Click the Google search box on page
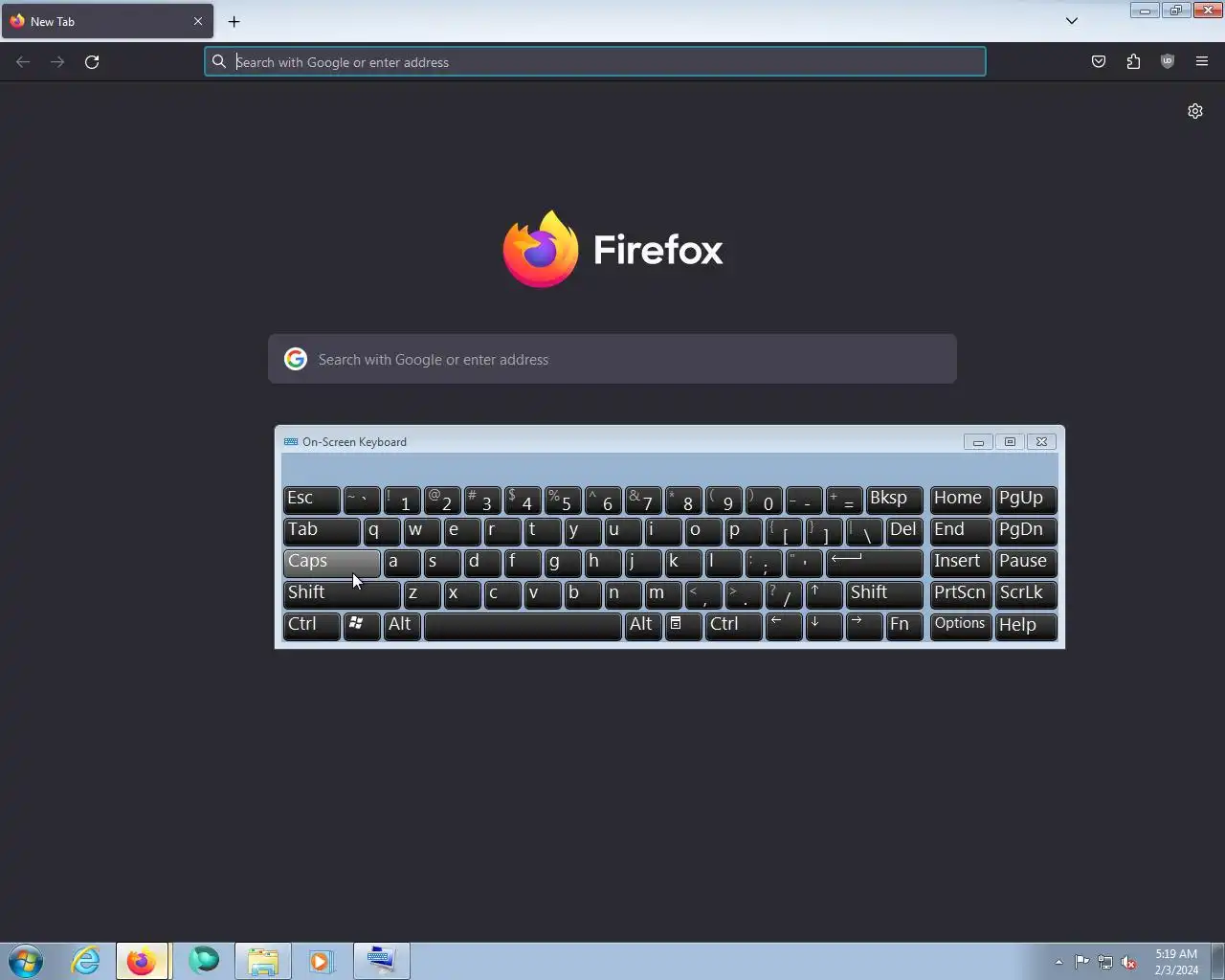The image size is (1225, 980). (612, 359)
